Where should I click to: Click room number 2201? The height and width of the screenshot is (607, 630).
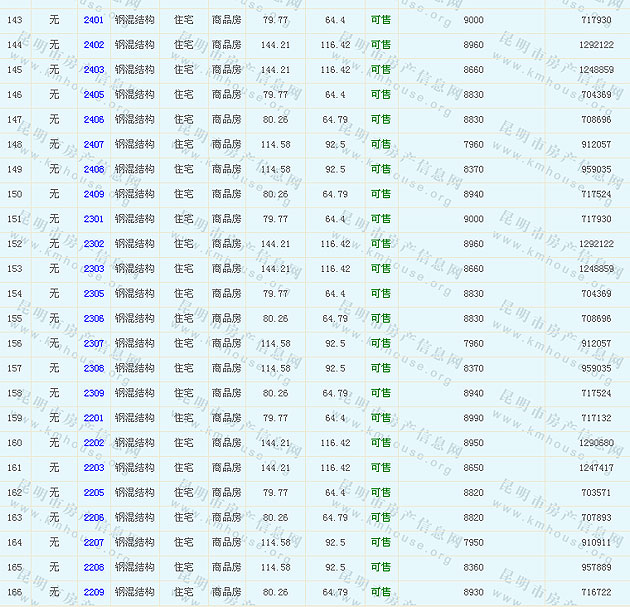point(93,418)
